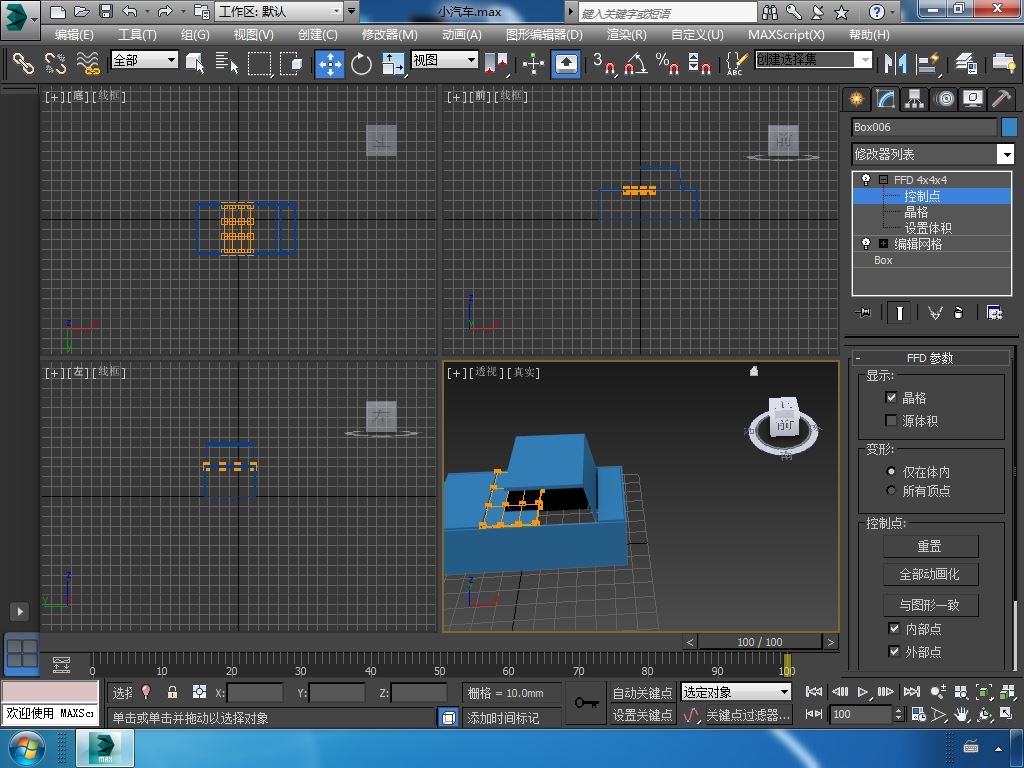Image resolution: width=1024 pixels, height=768 pixels.
Task: Click the Undo arrow
Action: pos(129,11)
